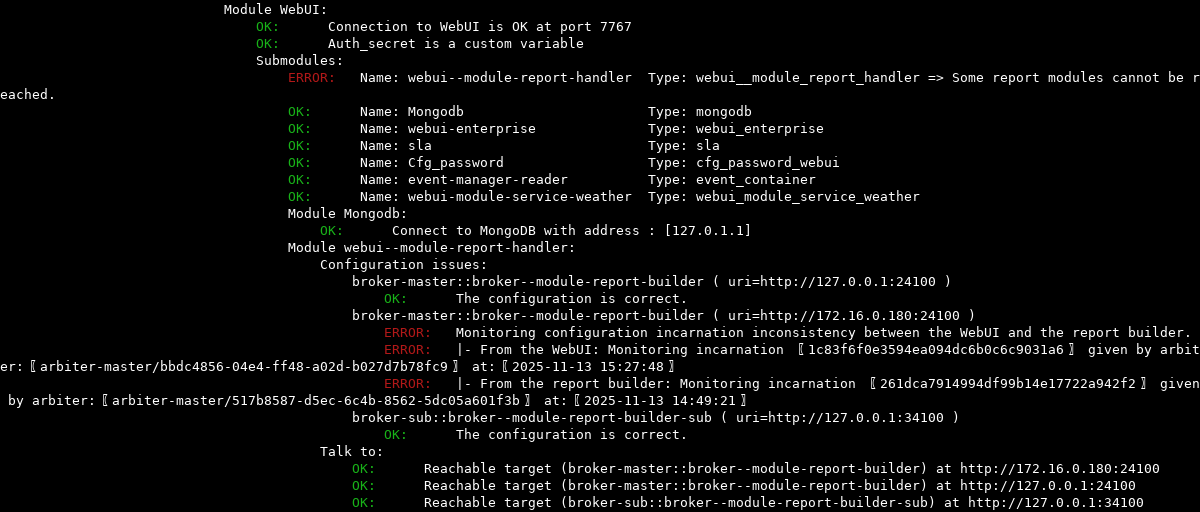This screenshot has width=1200, height=512.
Task: Click the "Configuration issues:" label
Action: pos(403,265)
